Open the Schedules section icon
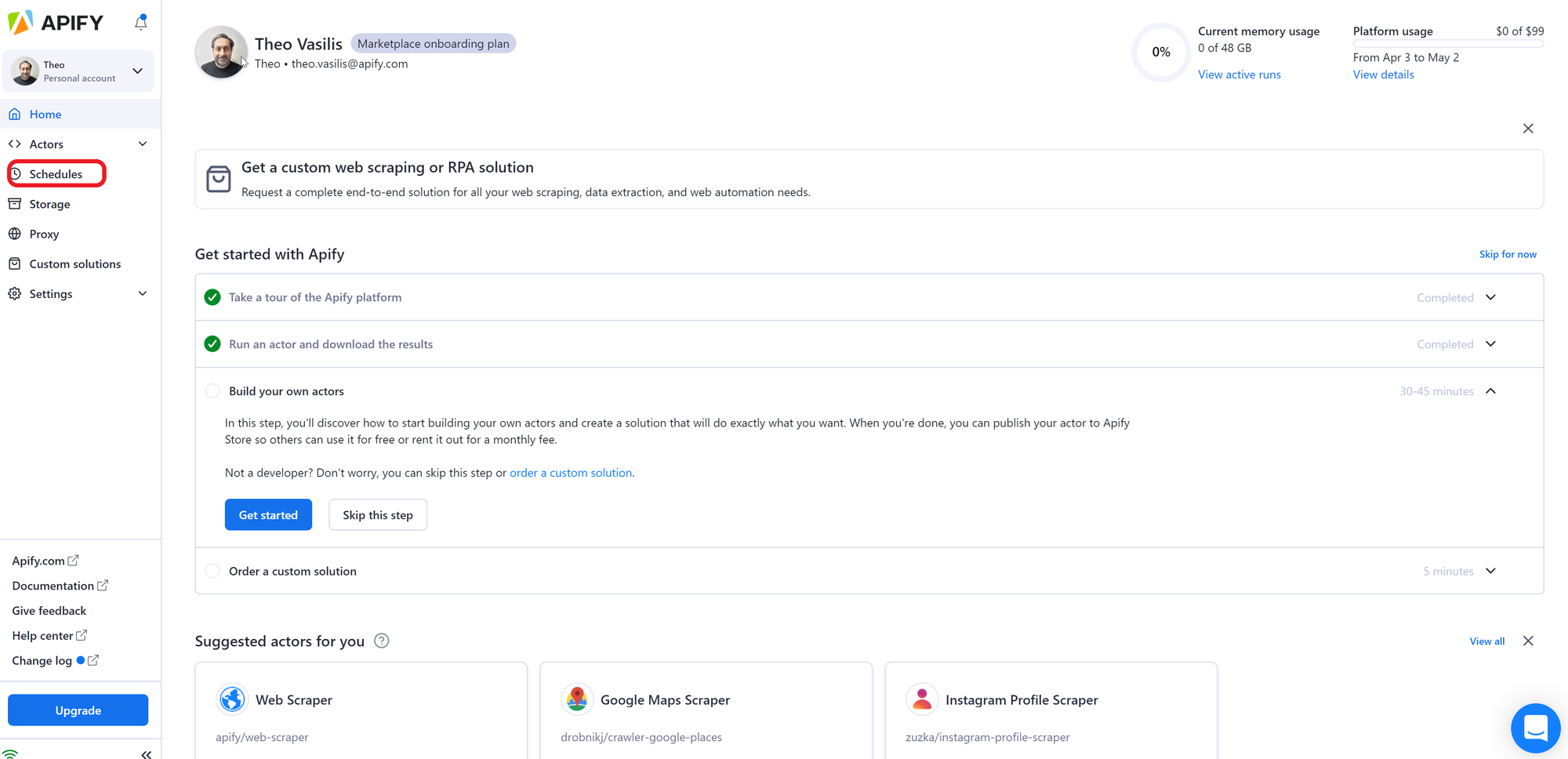This screenshot has height=759, width=1568. point(18,173)
